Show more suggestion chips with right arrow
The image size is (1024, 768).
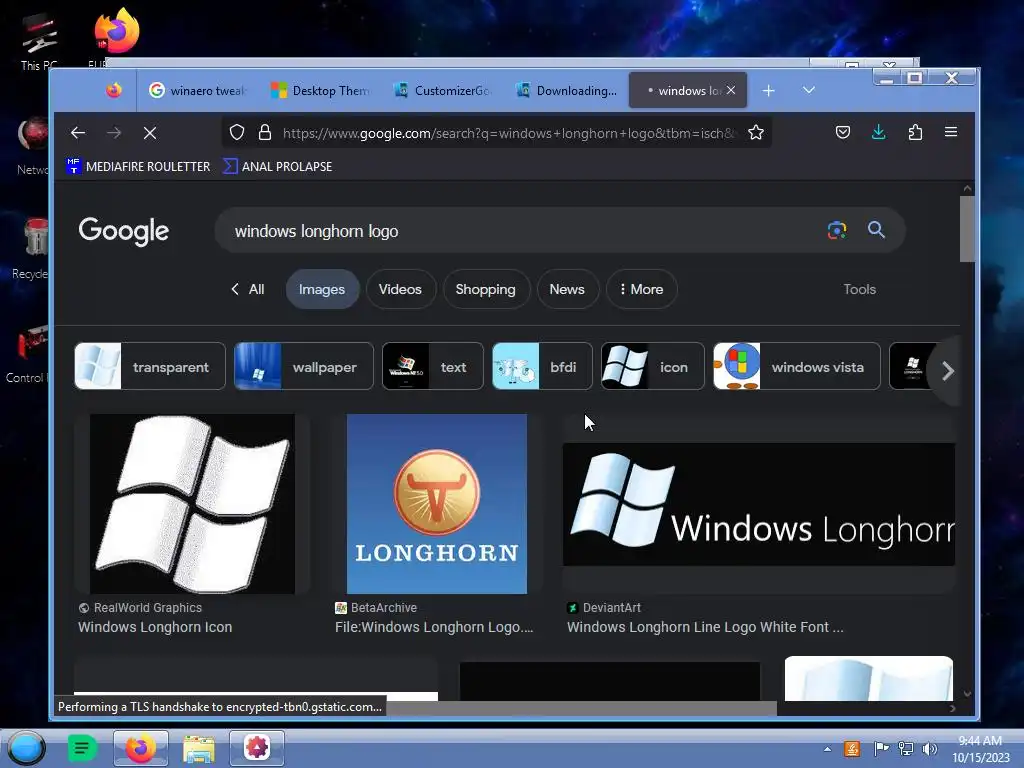[948, 371]
